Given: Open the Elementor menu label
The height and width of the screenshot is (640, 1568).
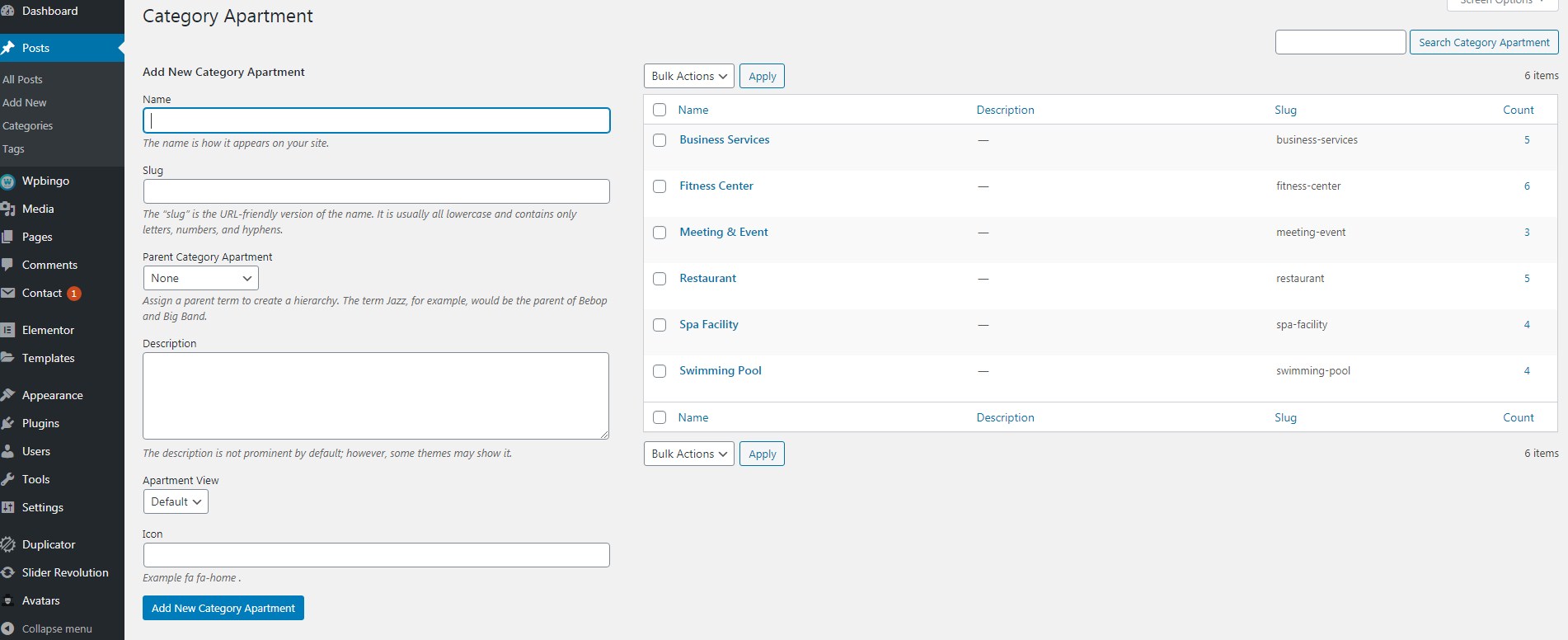Looking at the screenshot, I should (48, 330).
